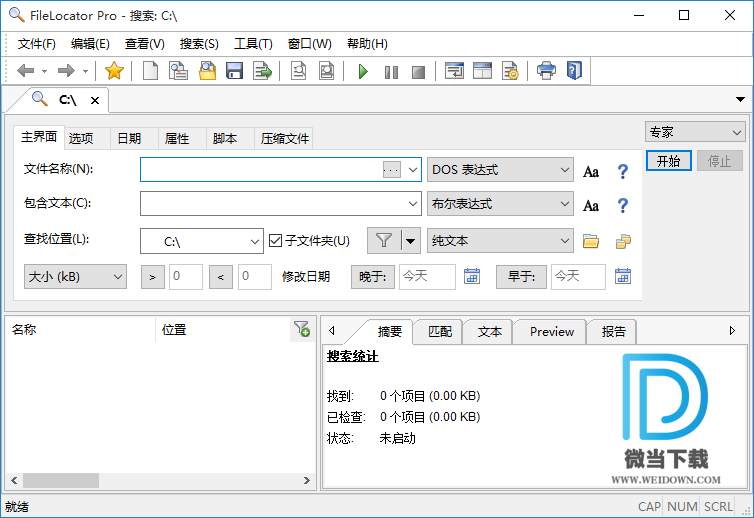Viewport: 754px width, 518px height.
Task: Open calendar for the 晚于 date
Action: click(x=472, y=276)
